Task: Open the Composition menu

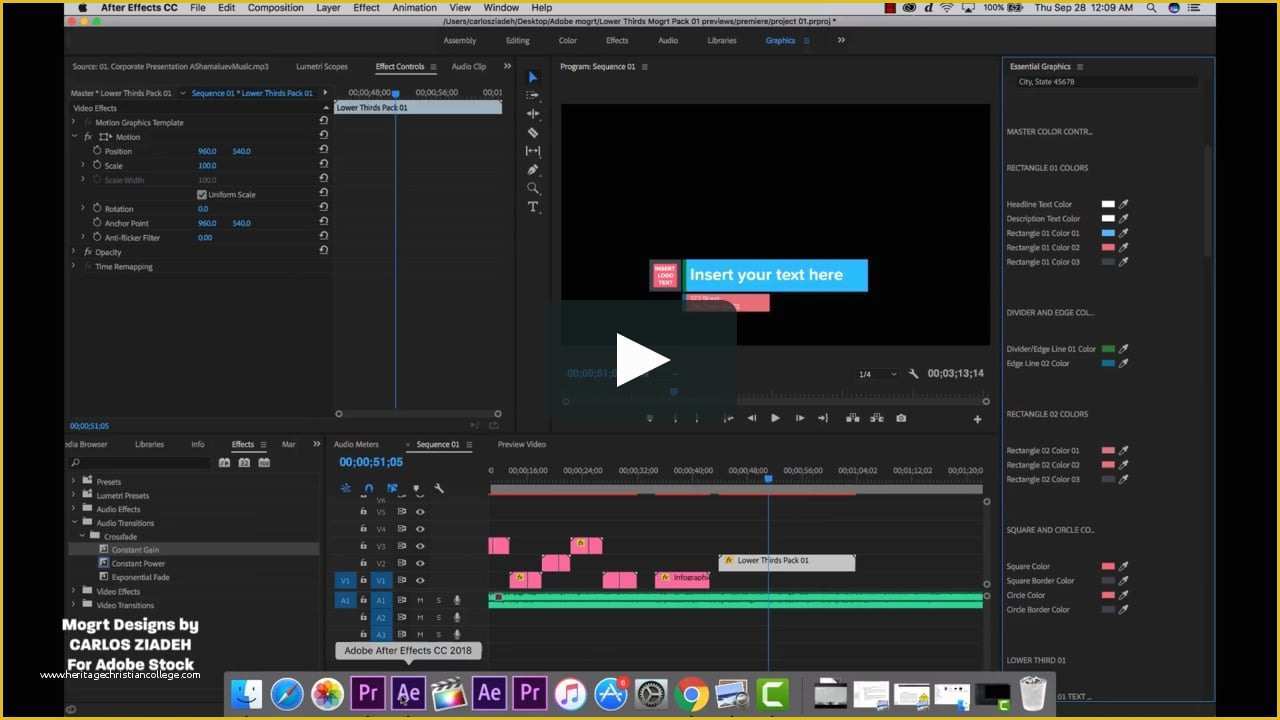Action: pyautogui.click(x=275, y=7)
